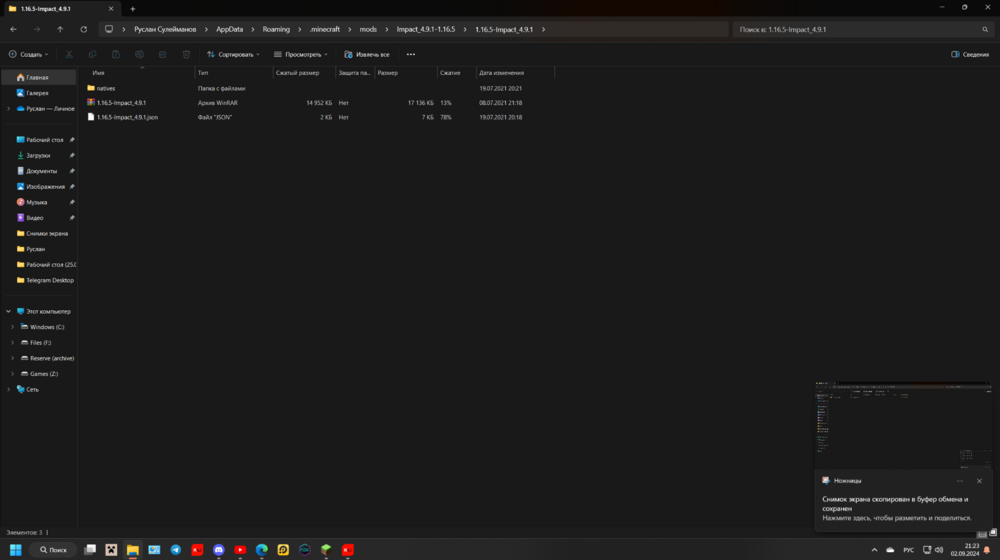Click the search magnifier icon in search box
Viewport: 1000px width, 560px height.
985,29
